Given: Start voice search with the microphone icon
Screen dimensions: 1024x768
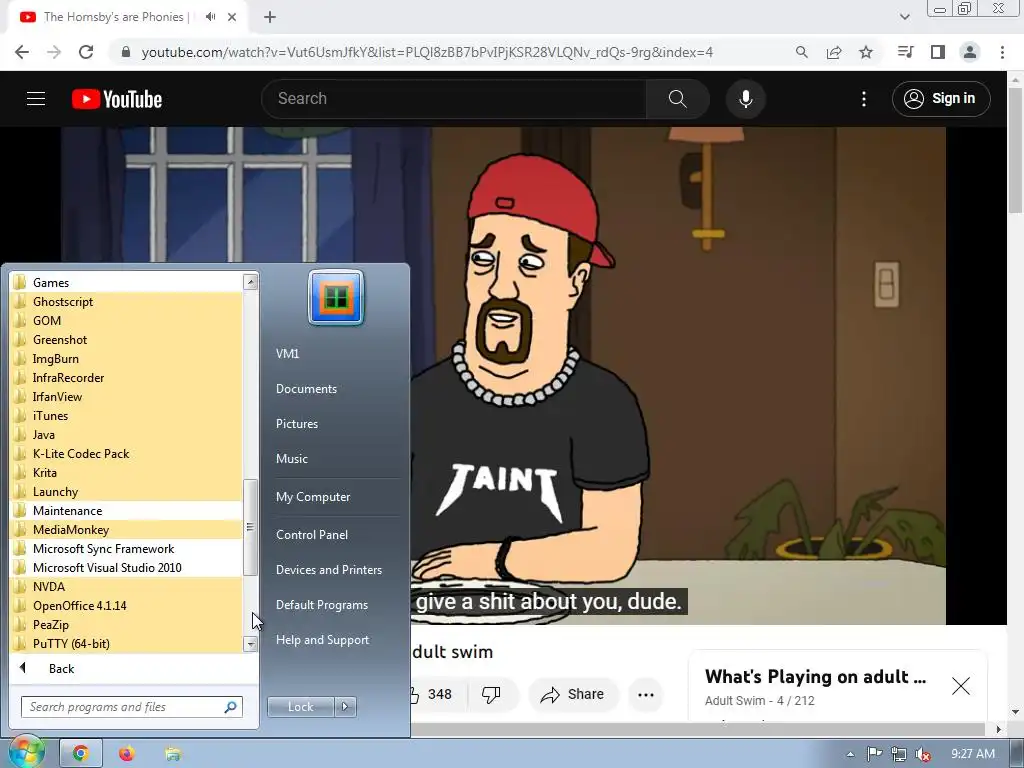Looking at the screenshot, I should (x=746, y=99).
